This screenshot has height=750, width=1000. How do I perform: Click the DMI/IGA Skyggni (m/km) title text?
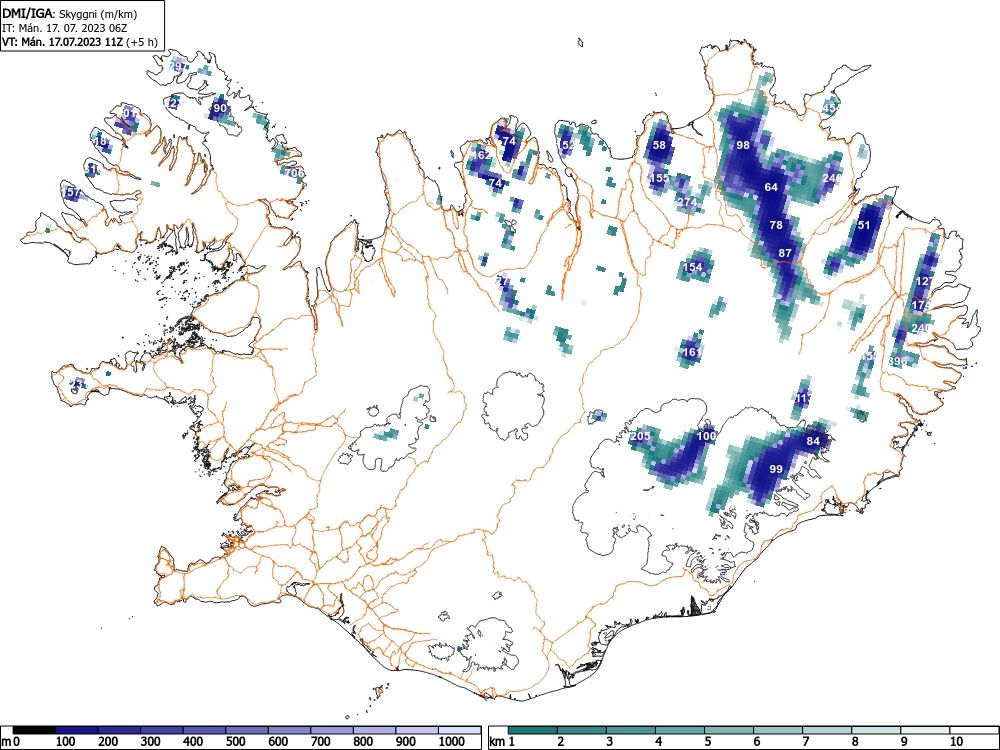(70, 14)
